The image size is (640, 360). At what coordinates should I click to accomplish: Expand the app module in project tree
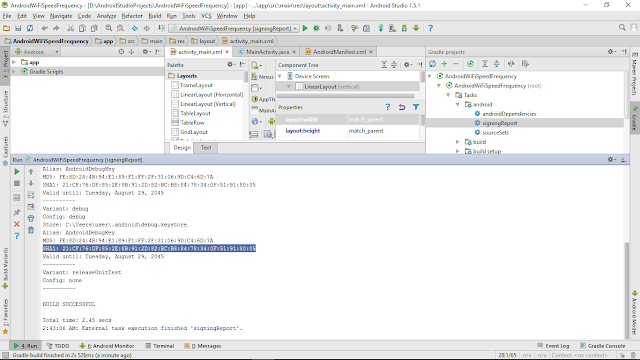coord(14,62)
